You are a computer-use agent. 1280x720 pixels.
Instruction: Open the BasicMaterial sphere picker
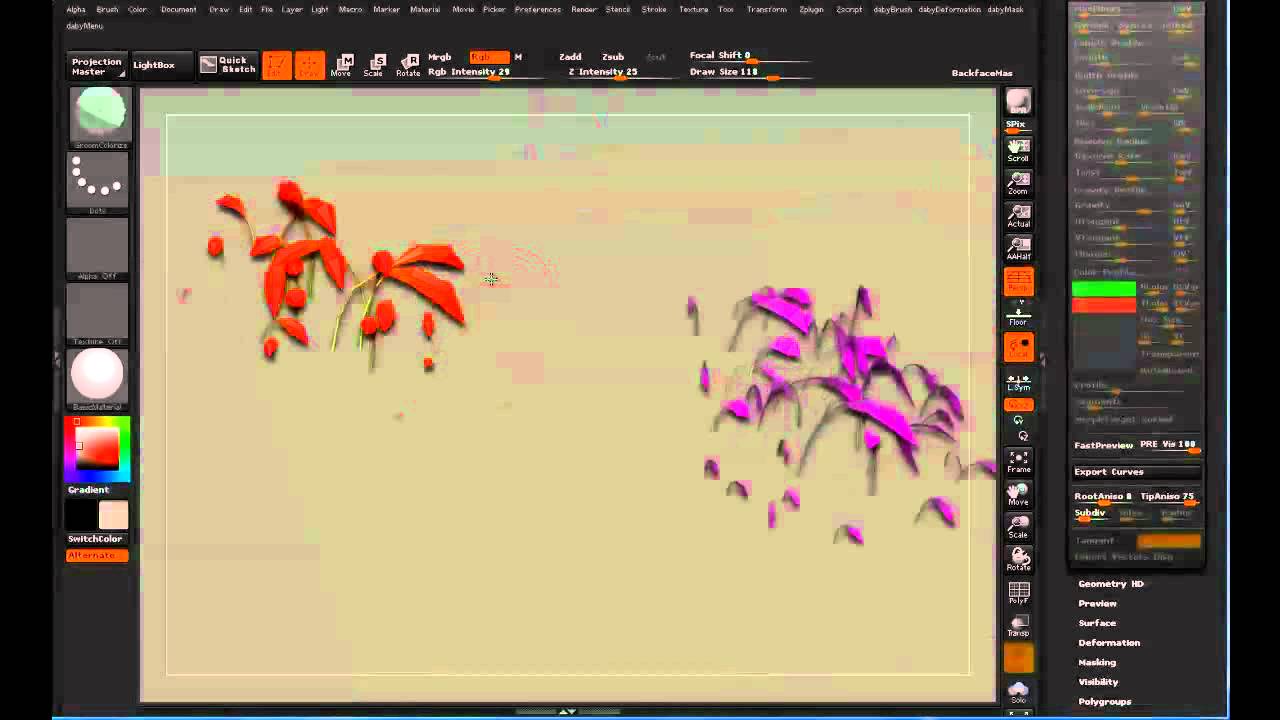tap(98, 379)
